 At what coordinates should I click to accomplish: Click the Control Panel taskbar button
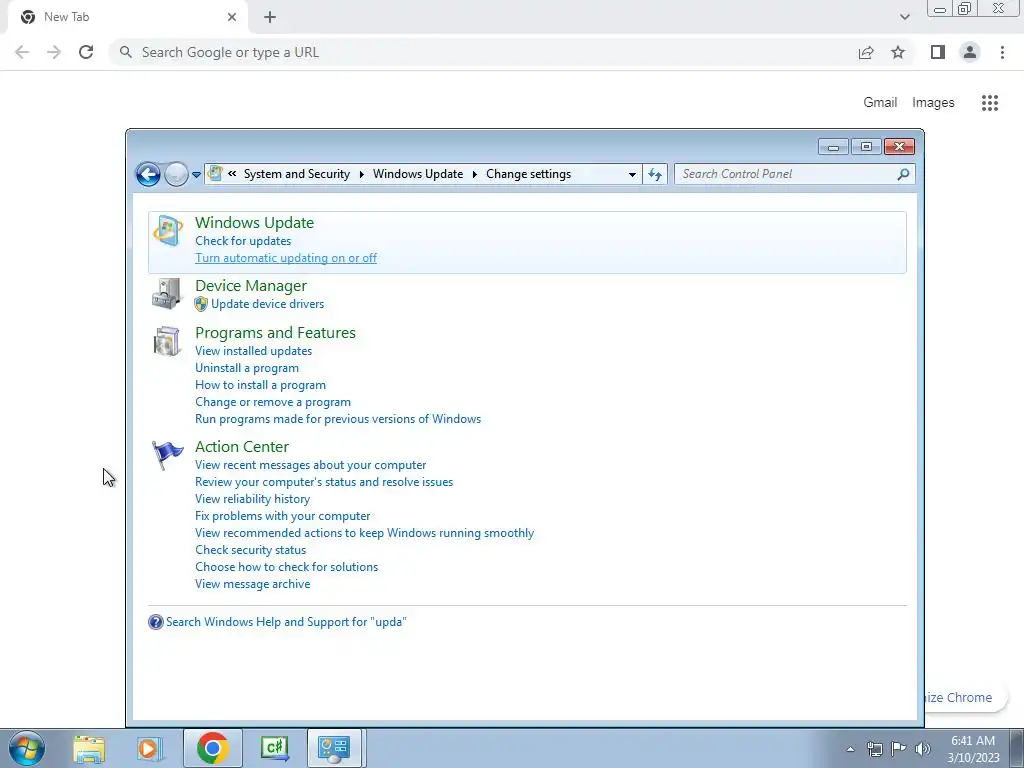(334, 748)
